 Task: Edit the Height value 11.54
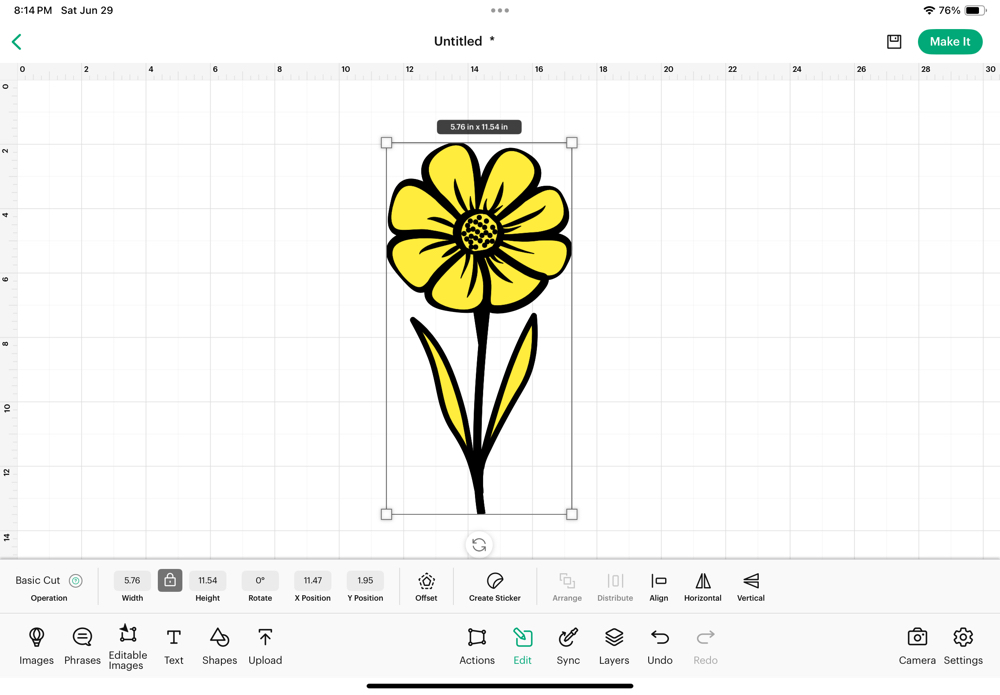(207, 580)
